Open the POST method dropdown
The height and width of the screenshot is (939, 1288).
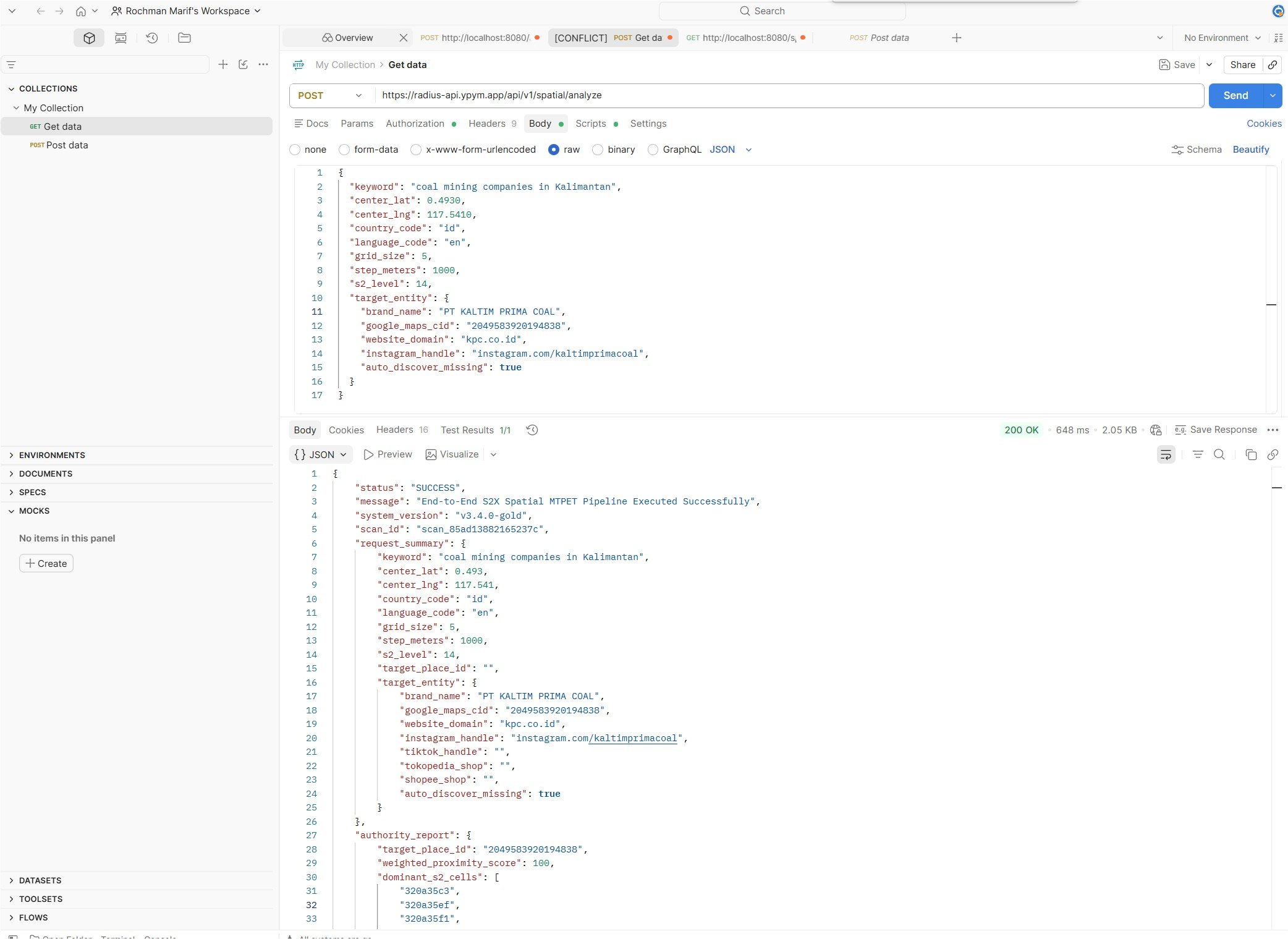(x=330, y=95)
